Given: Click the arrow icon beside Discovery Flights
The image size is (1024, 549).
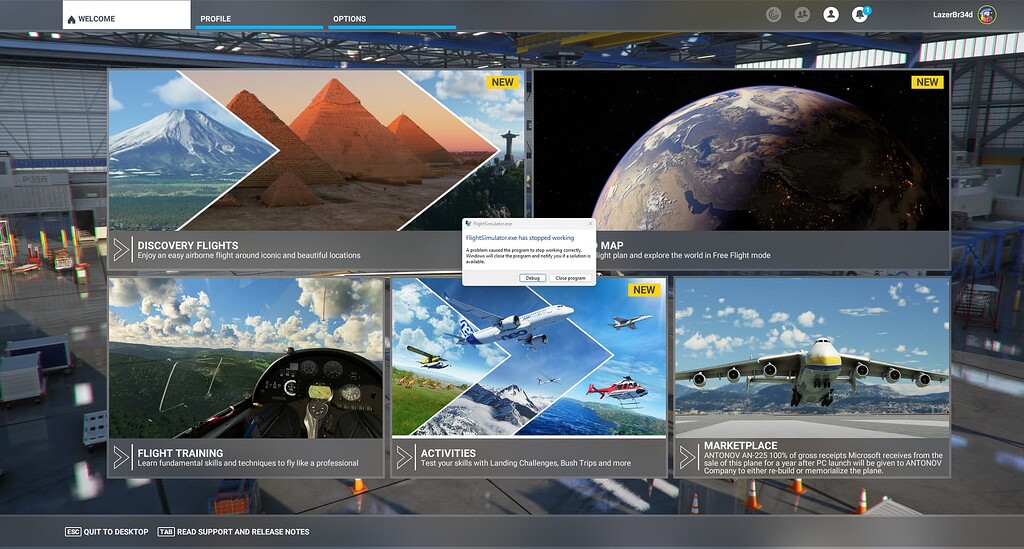Looking at the screenshot, I should [x=121, y=250].
